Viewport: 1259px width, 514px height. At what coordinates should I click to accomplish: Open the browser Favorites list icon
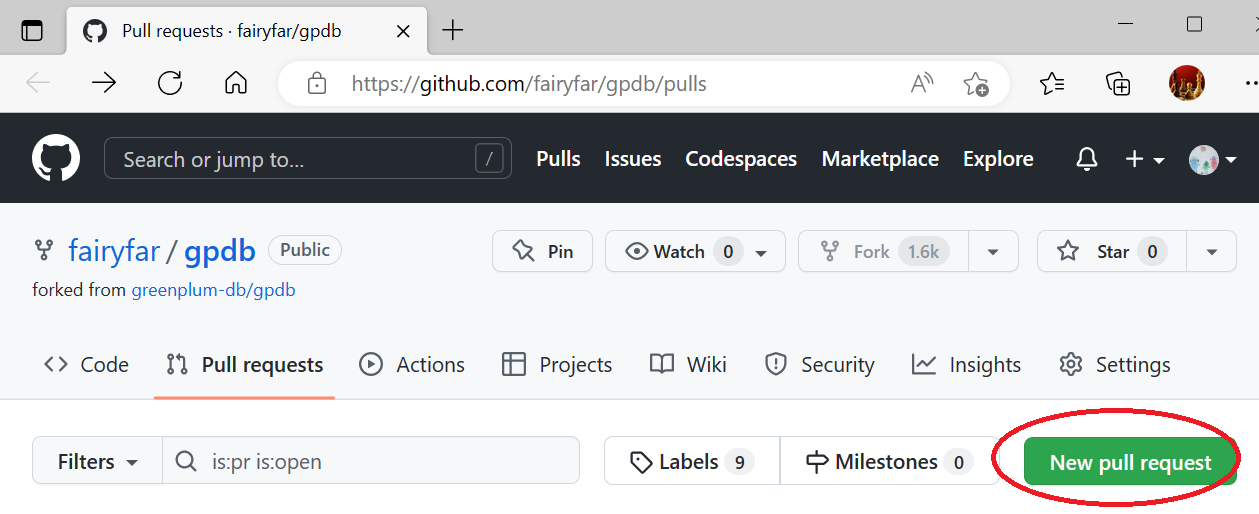(x=1052, y=83)
